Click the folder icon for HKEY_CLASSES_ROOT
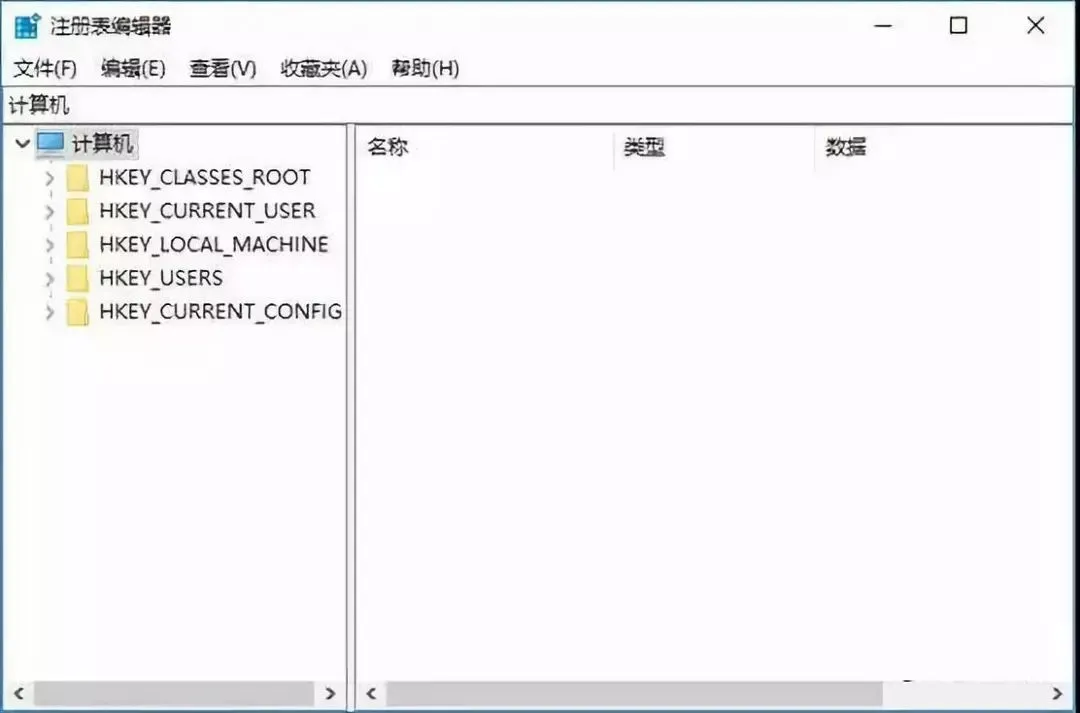1080x713 pixels. pos(77,177)
